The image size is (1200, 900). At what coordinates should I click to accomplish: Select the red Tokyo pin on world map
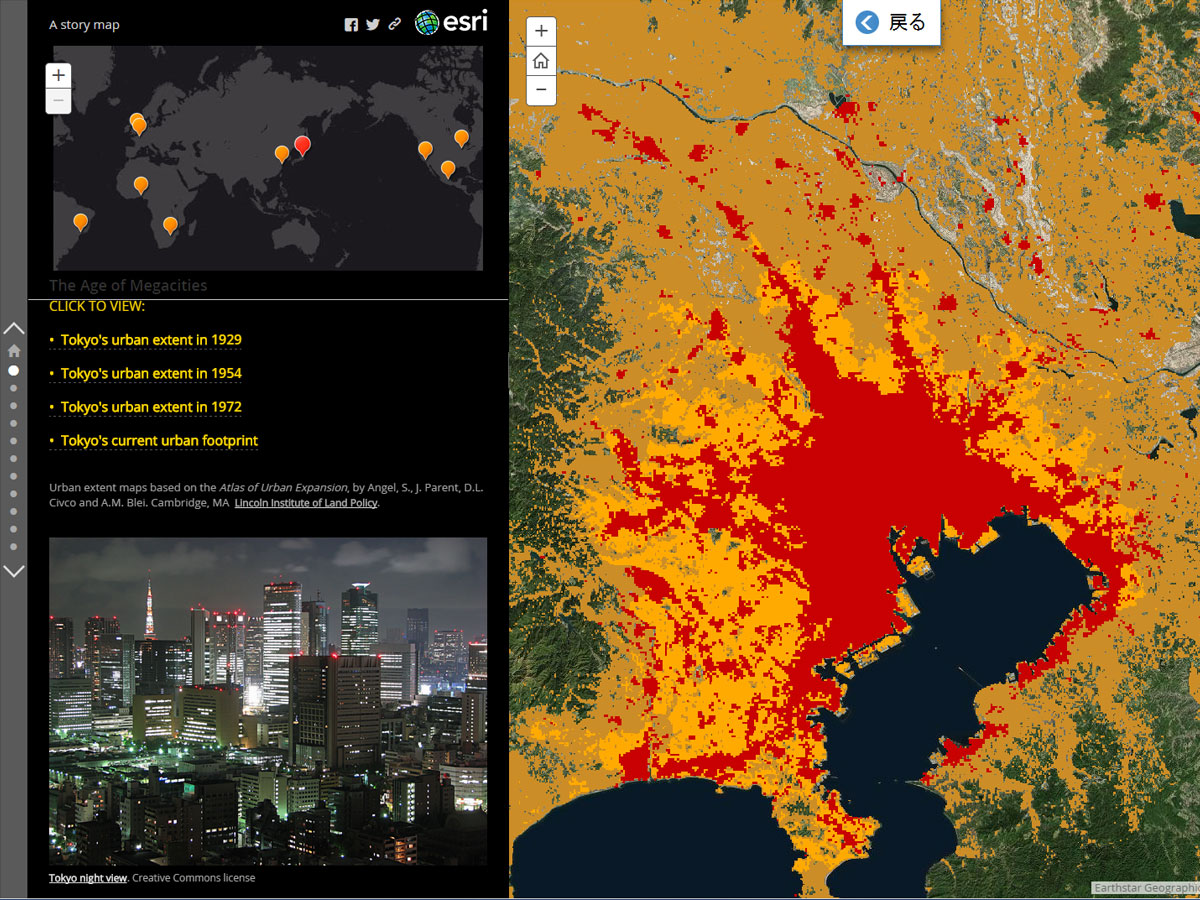pos(303,145)
